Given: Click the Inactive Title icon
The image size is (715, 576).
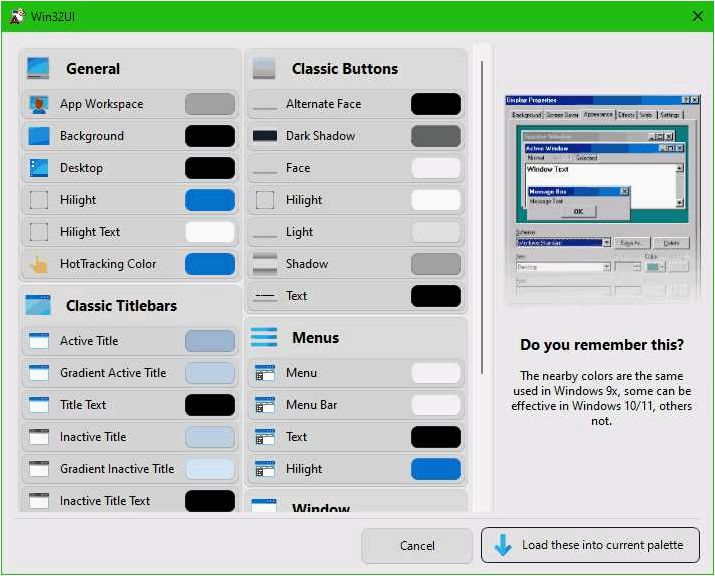Looking at the screenshot, I should 39,436.
